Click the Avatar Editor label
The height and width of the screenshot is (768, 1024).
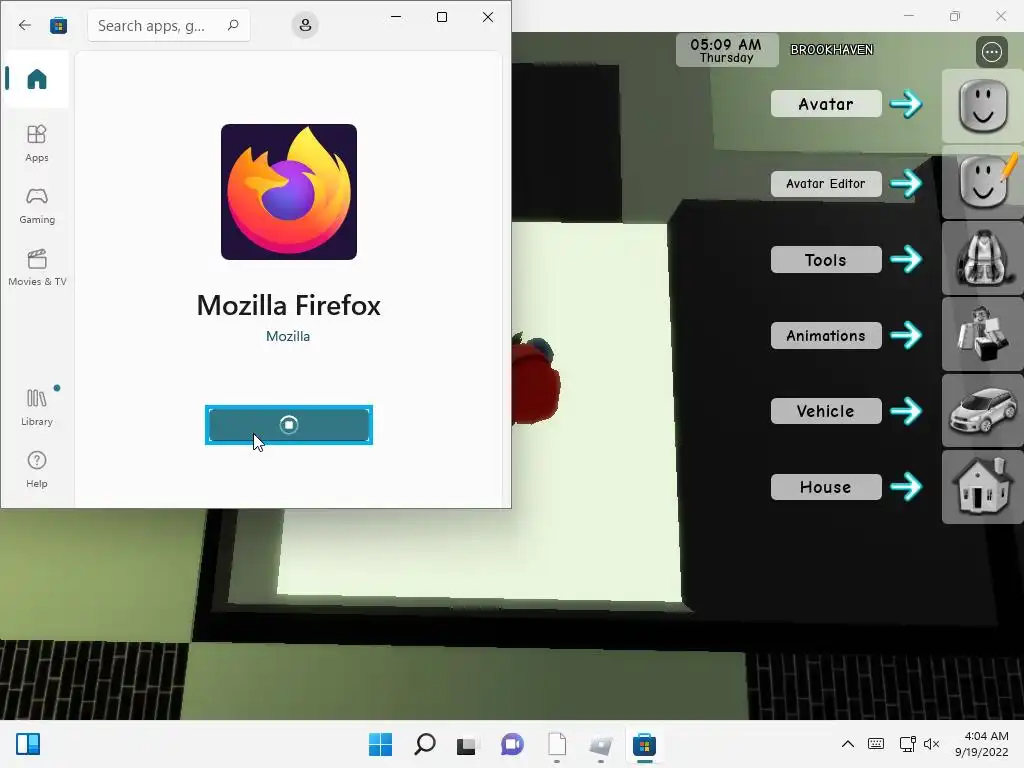click(x=826, y=184)
